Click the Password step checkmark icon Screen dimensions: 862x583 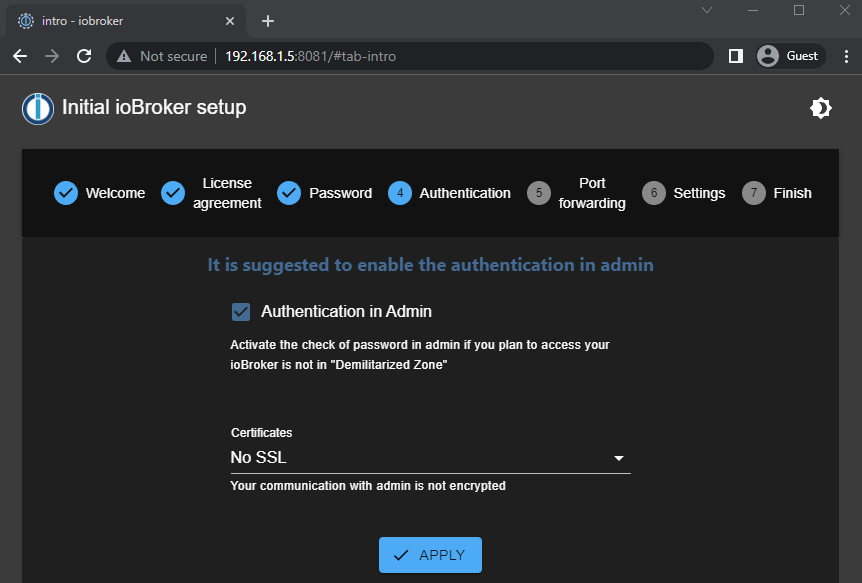[x=289, y=193]
